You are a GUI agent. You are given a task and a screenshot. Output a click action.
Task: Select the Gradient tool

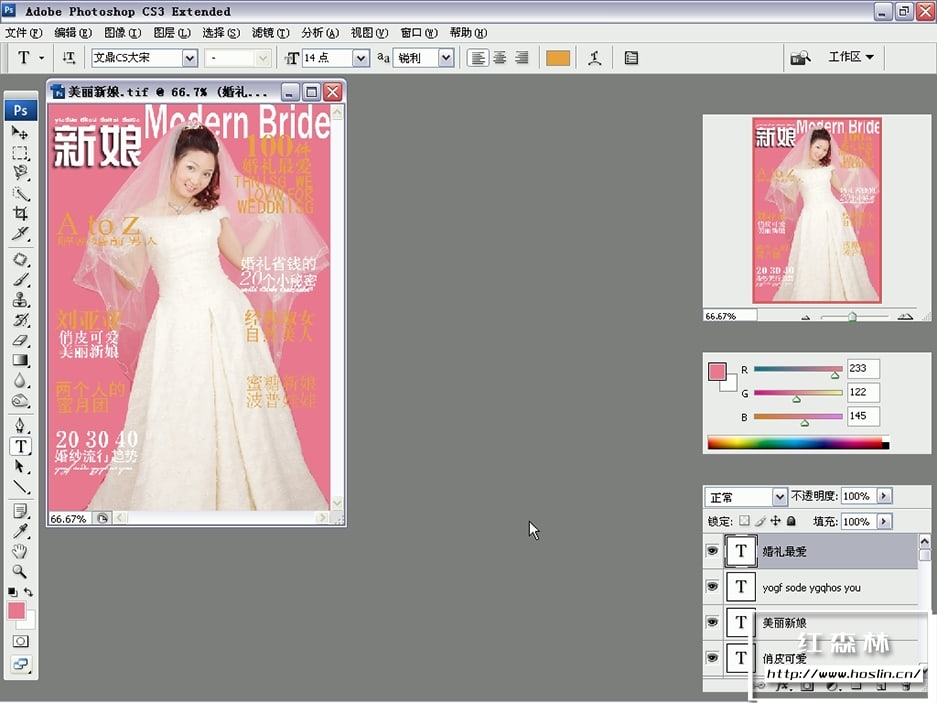[x=20, y=360]
